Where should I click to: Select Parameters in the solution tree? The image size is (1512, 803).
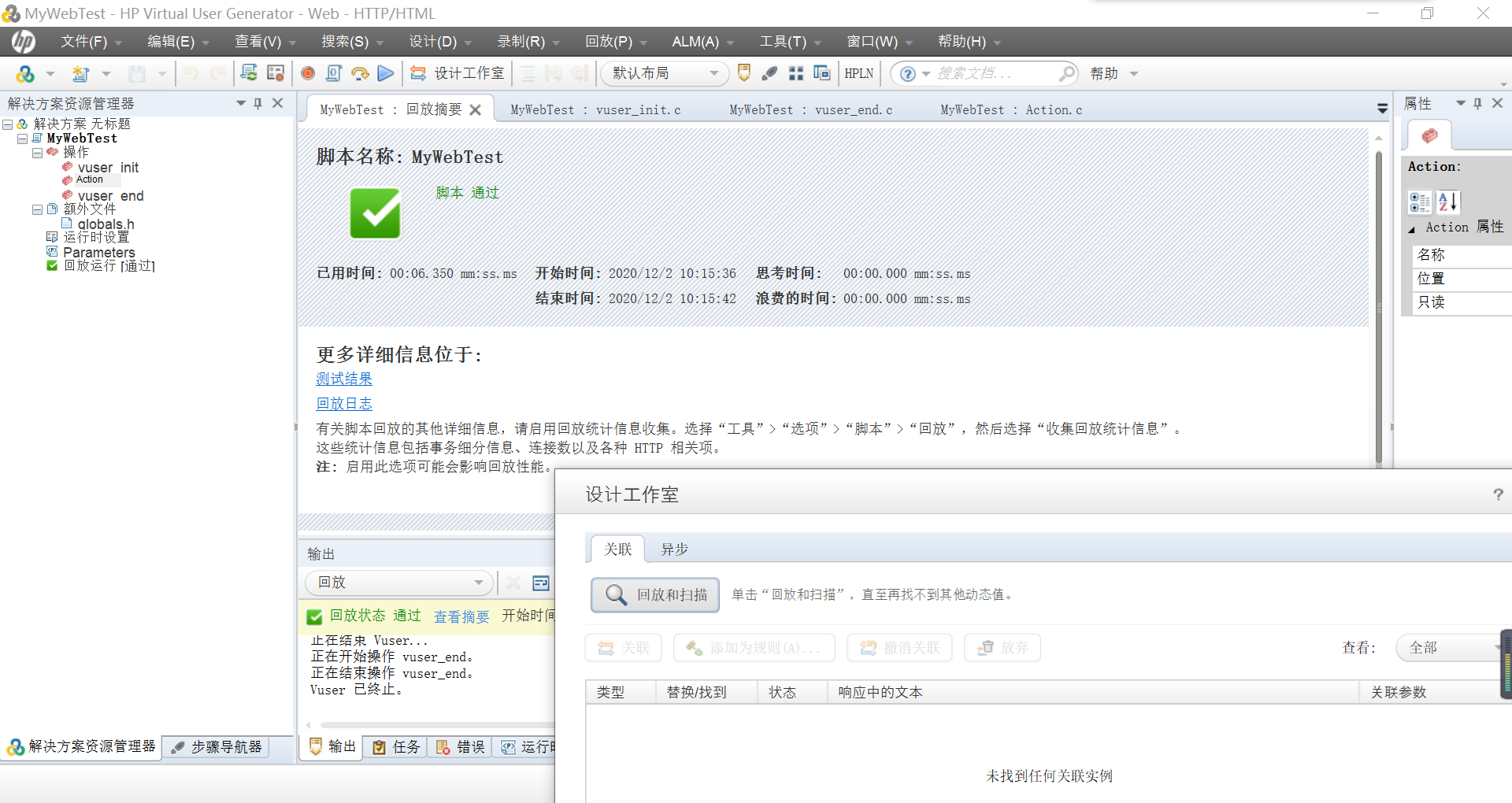coord(98,252)
